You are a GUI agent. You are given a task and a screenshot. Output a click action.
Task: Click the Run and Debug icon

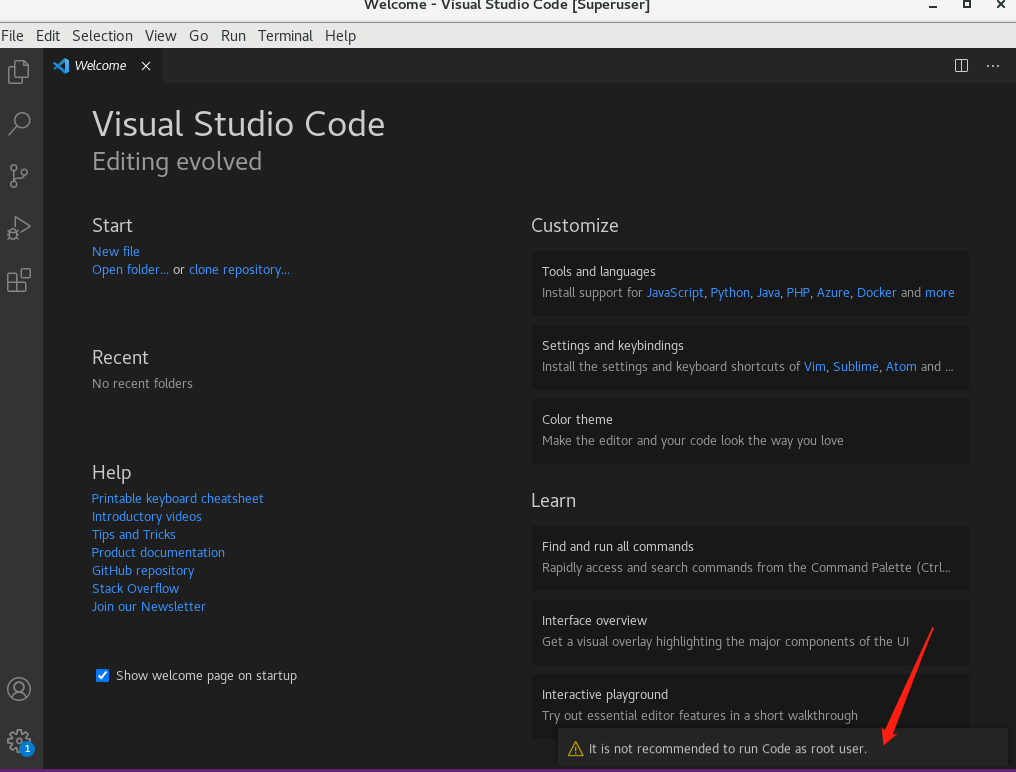pos(18,227)
